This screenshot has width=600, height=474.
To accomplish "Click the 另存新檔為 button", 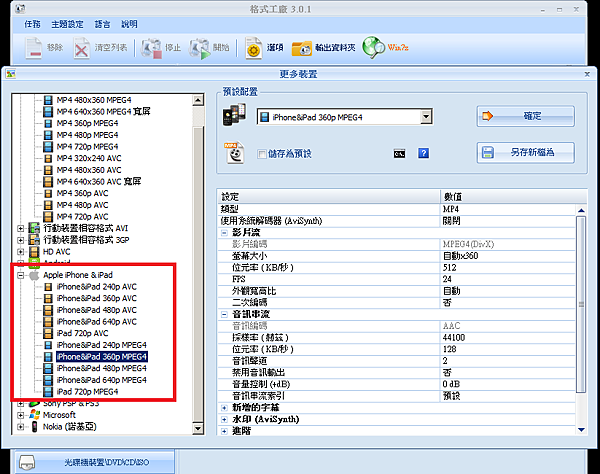I will (x=525, y=153).
